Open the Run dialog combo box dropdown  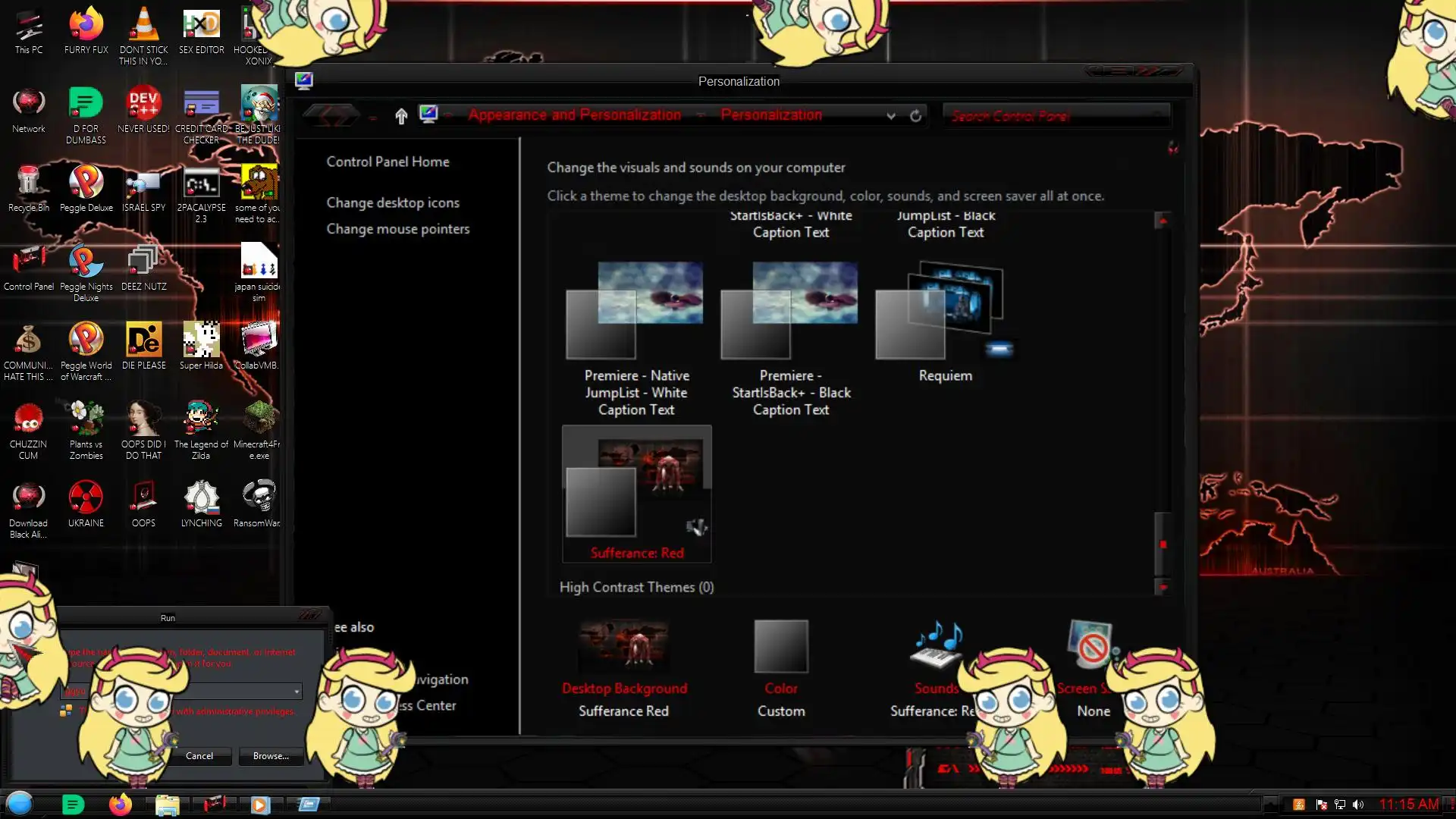click(297, 692)
